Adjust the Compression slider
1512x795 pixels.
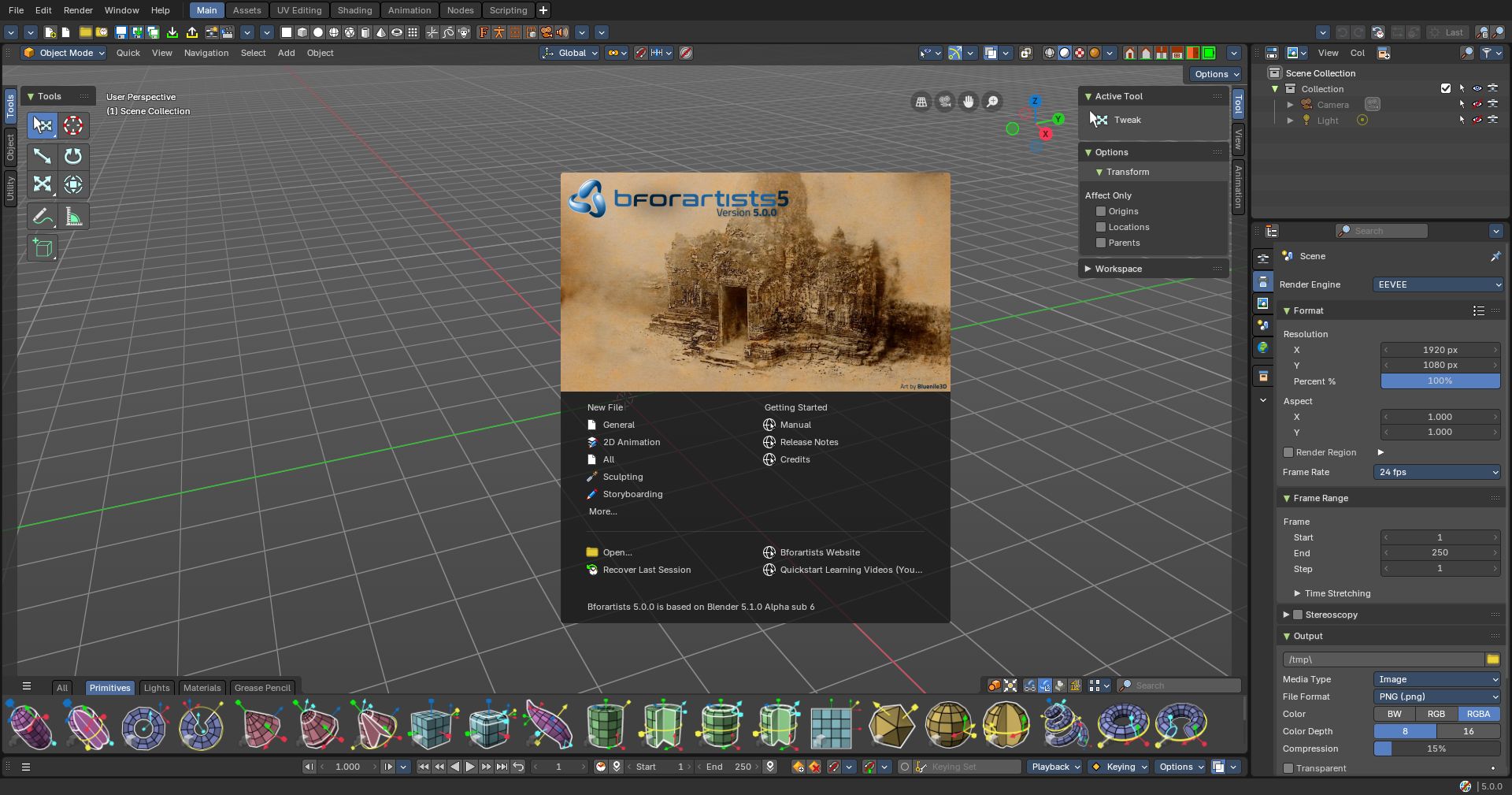tap(1437, 749)
